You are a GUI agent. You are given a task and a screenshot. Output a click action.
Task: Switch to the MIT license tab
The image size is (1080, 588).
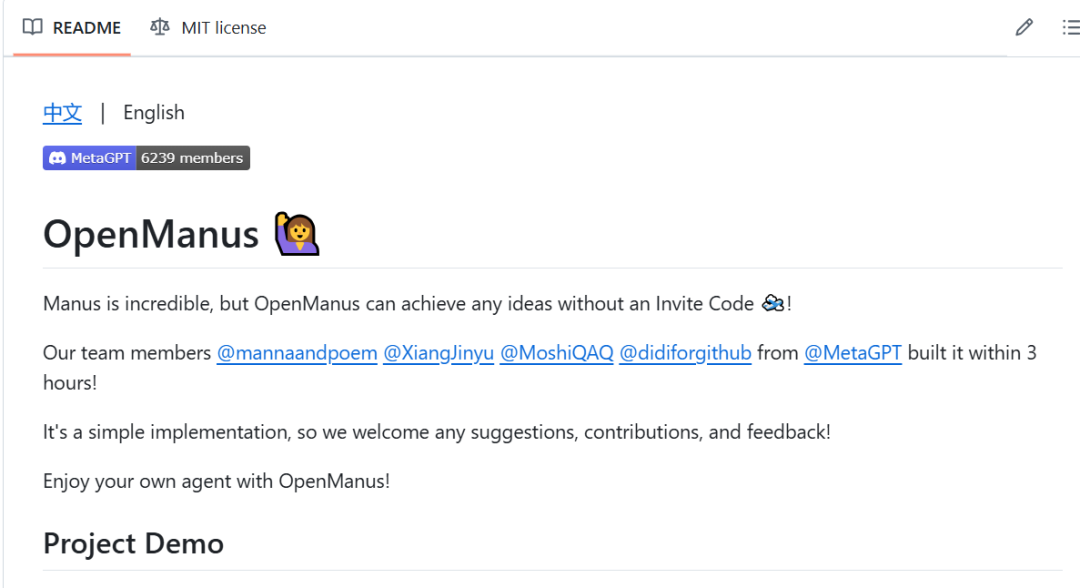(x=208, y=28)
